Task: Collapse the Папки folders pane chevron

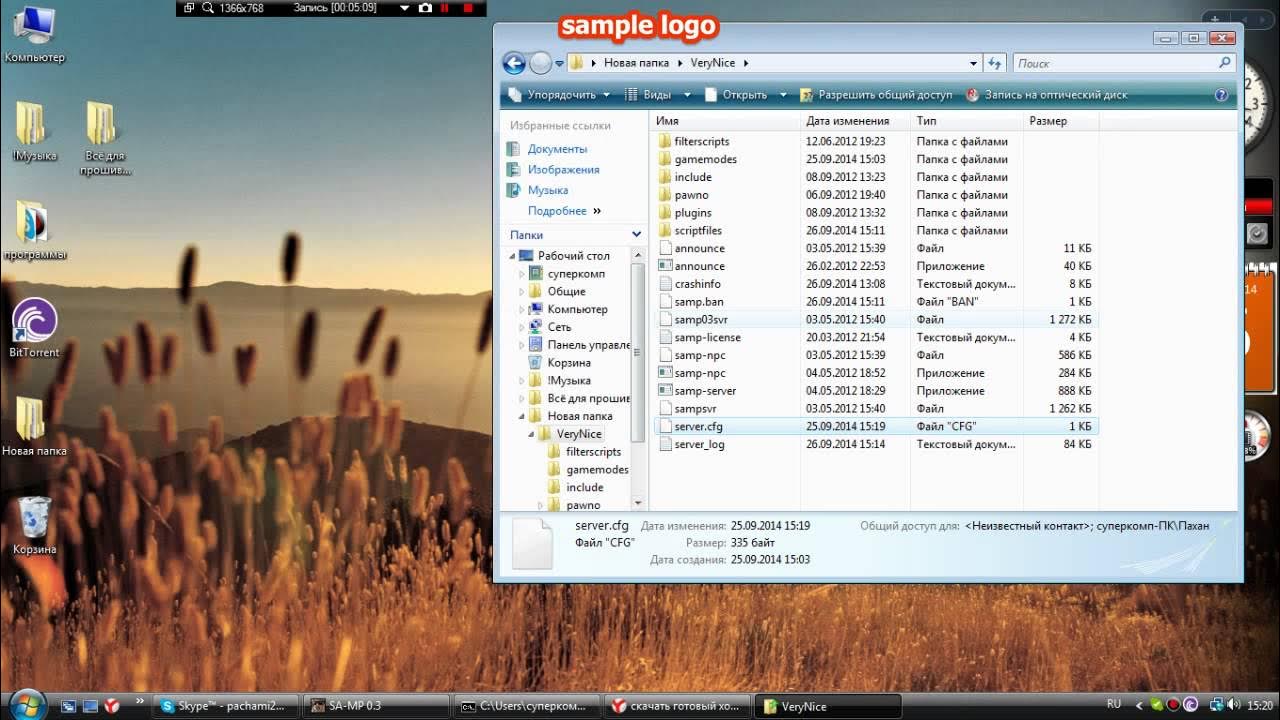Action: [x=636, y=235]
